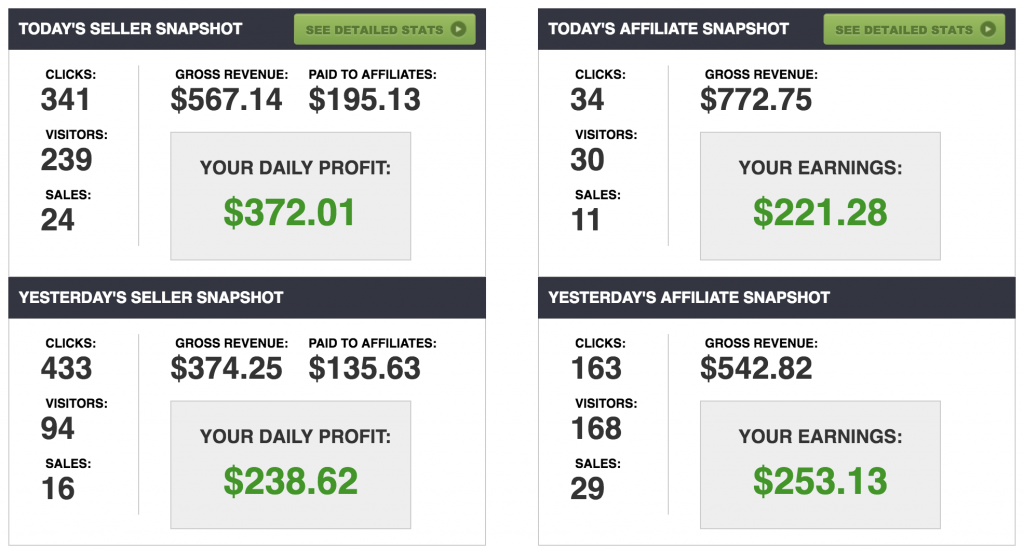1024x551 pixels.
Task: Click yesterday's affiliate sales count 29
Action: [x=587, y=489]
